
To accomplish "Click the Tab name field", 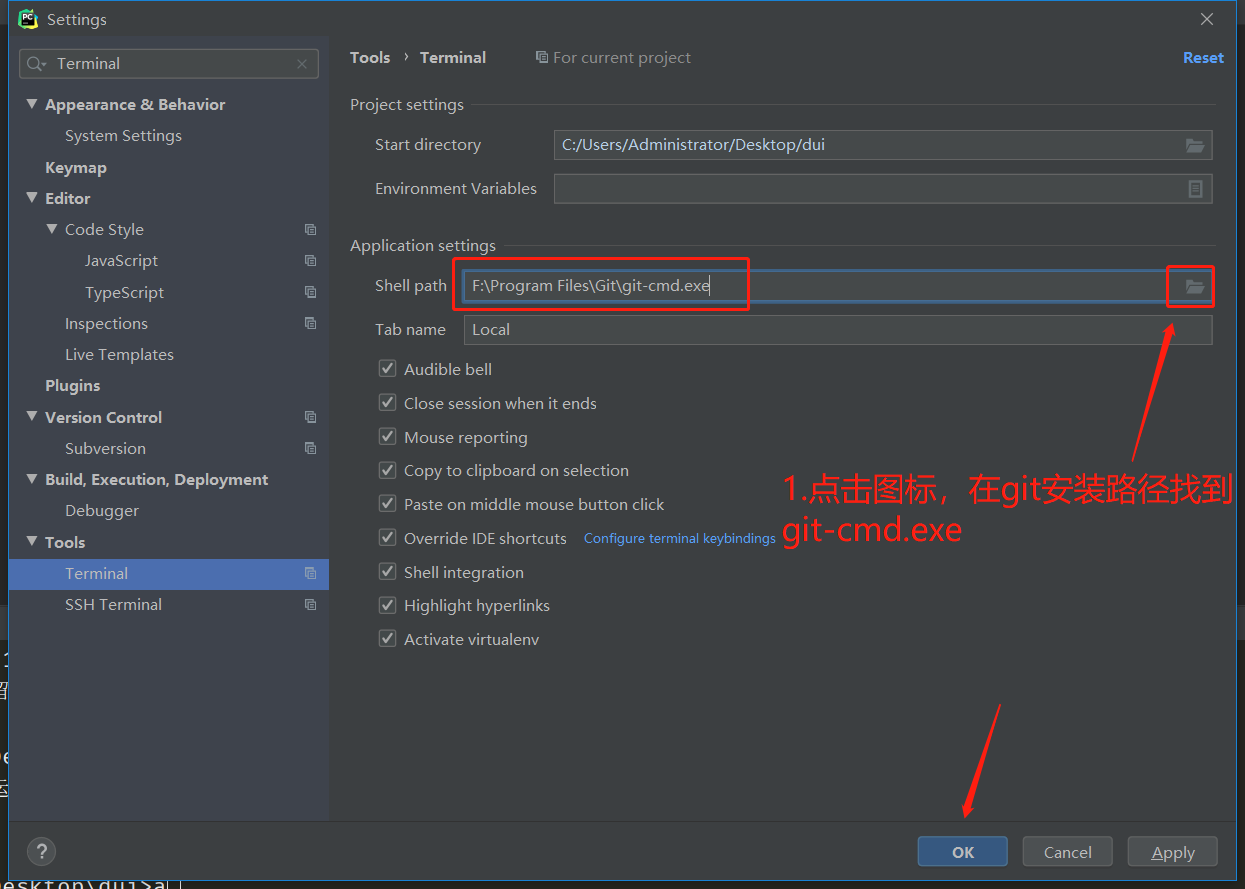I will [x=838, y=330].
